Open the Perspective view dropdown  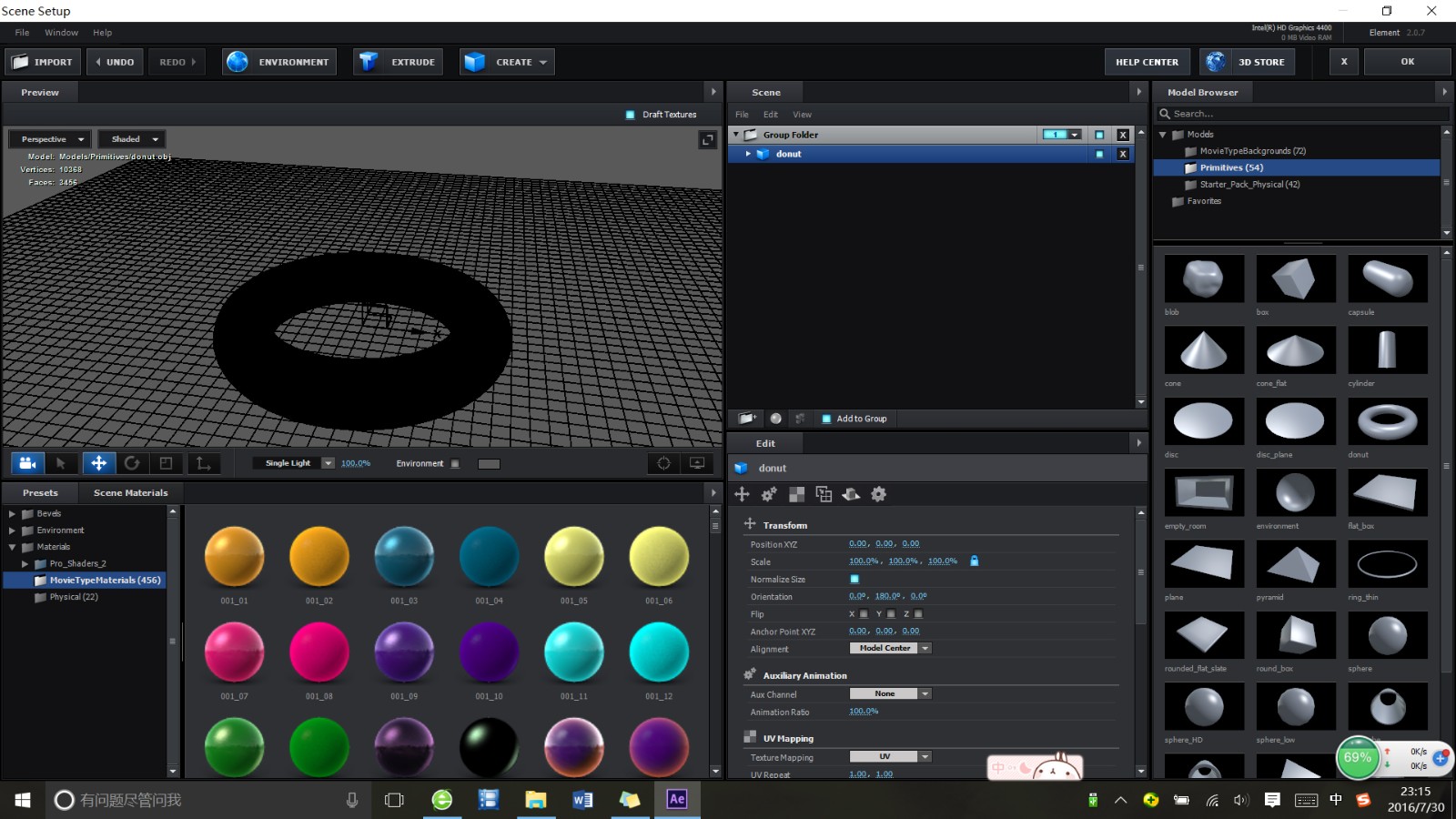click(x=48, y=138)
